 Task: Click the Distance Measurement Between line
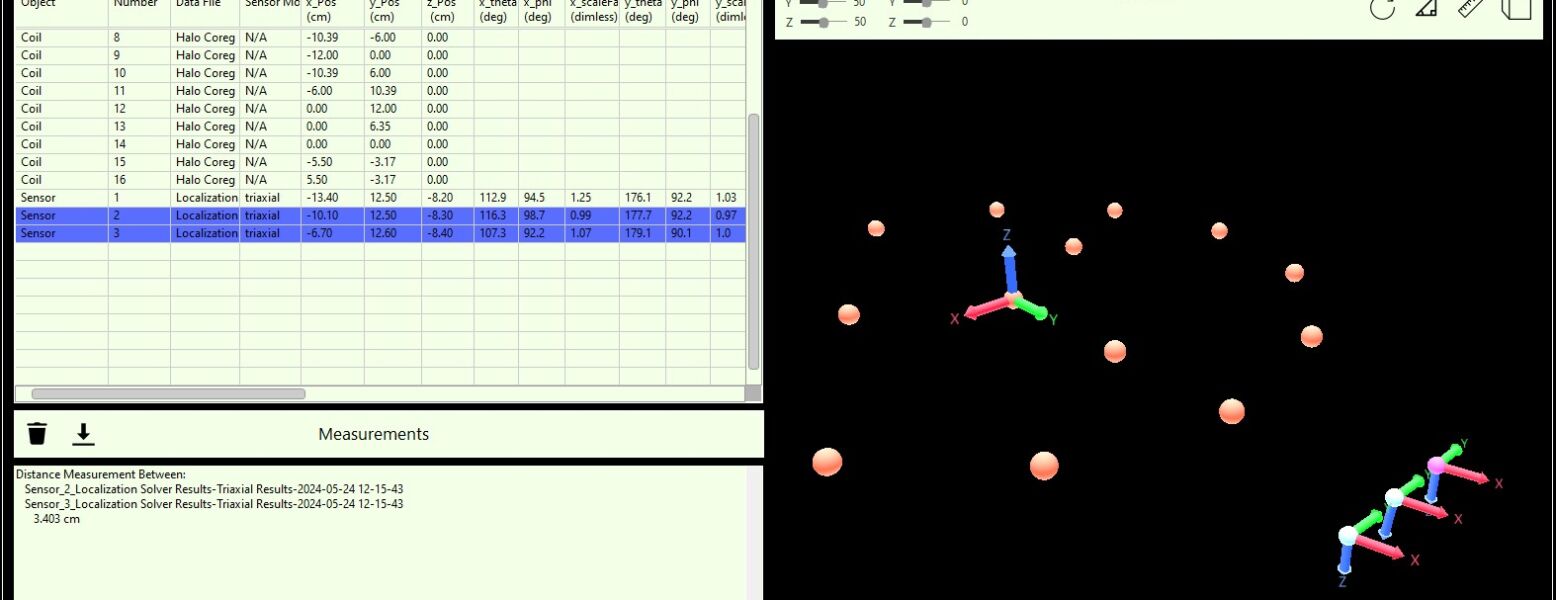pos(100,474)
